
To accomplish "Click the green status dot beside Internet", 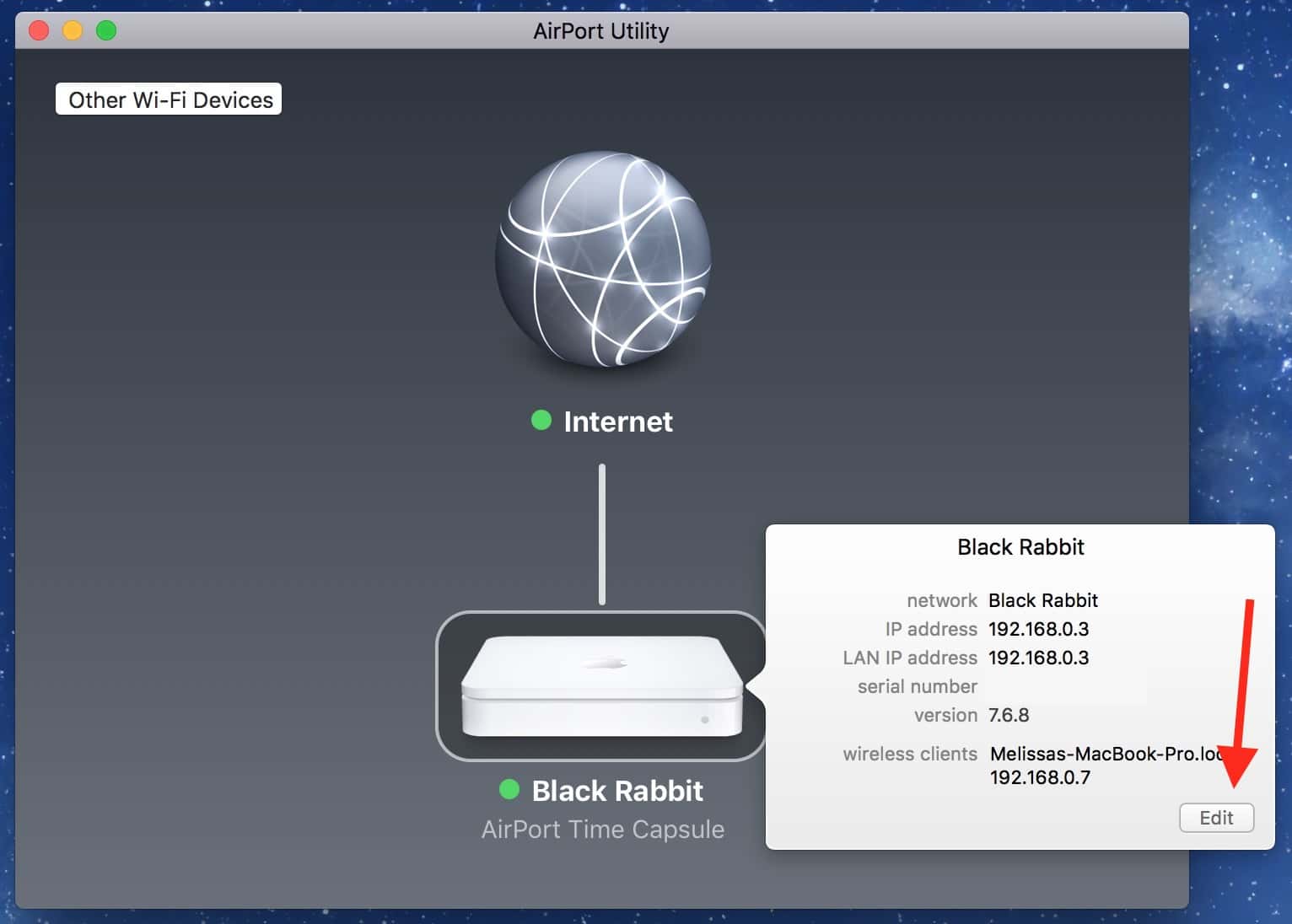I will pos(541,420).
